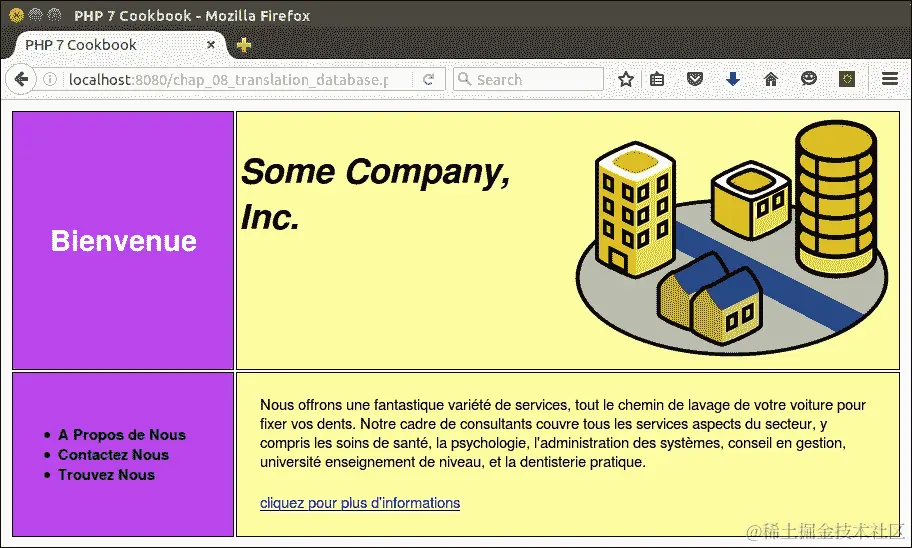Click the buildings illustration image
912x548 pixels.
click(732, 237)
